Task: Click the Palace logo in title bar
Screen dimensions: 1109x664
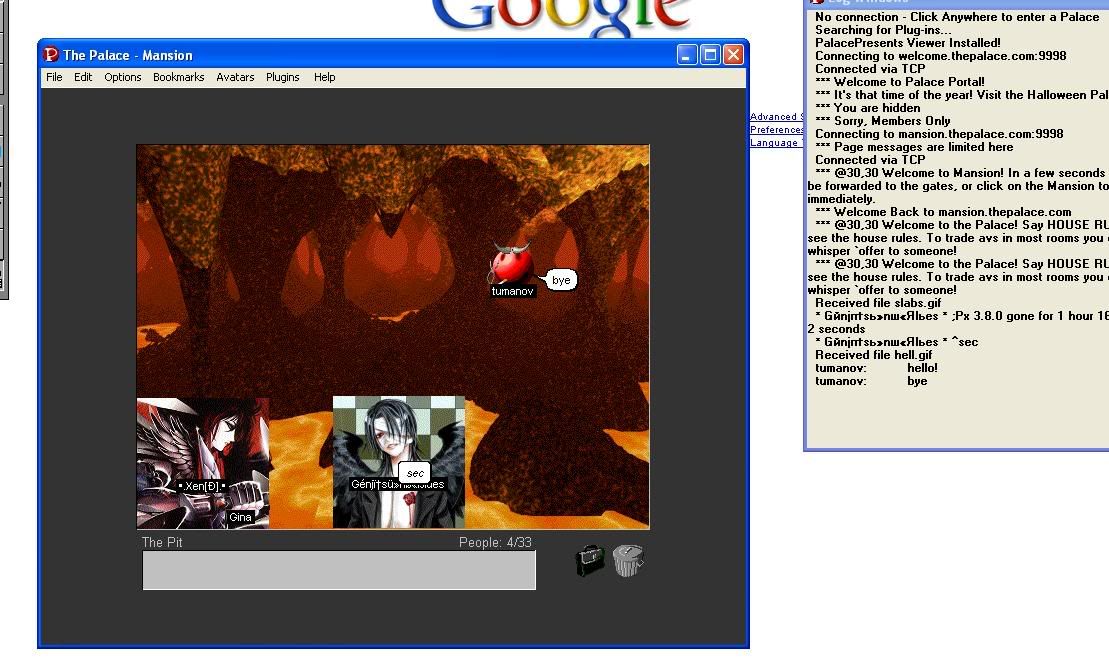Action: pos(51,54)
